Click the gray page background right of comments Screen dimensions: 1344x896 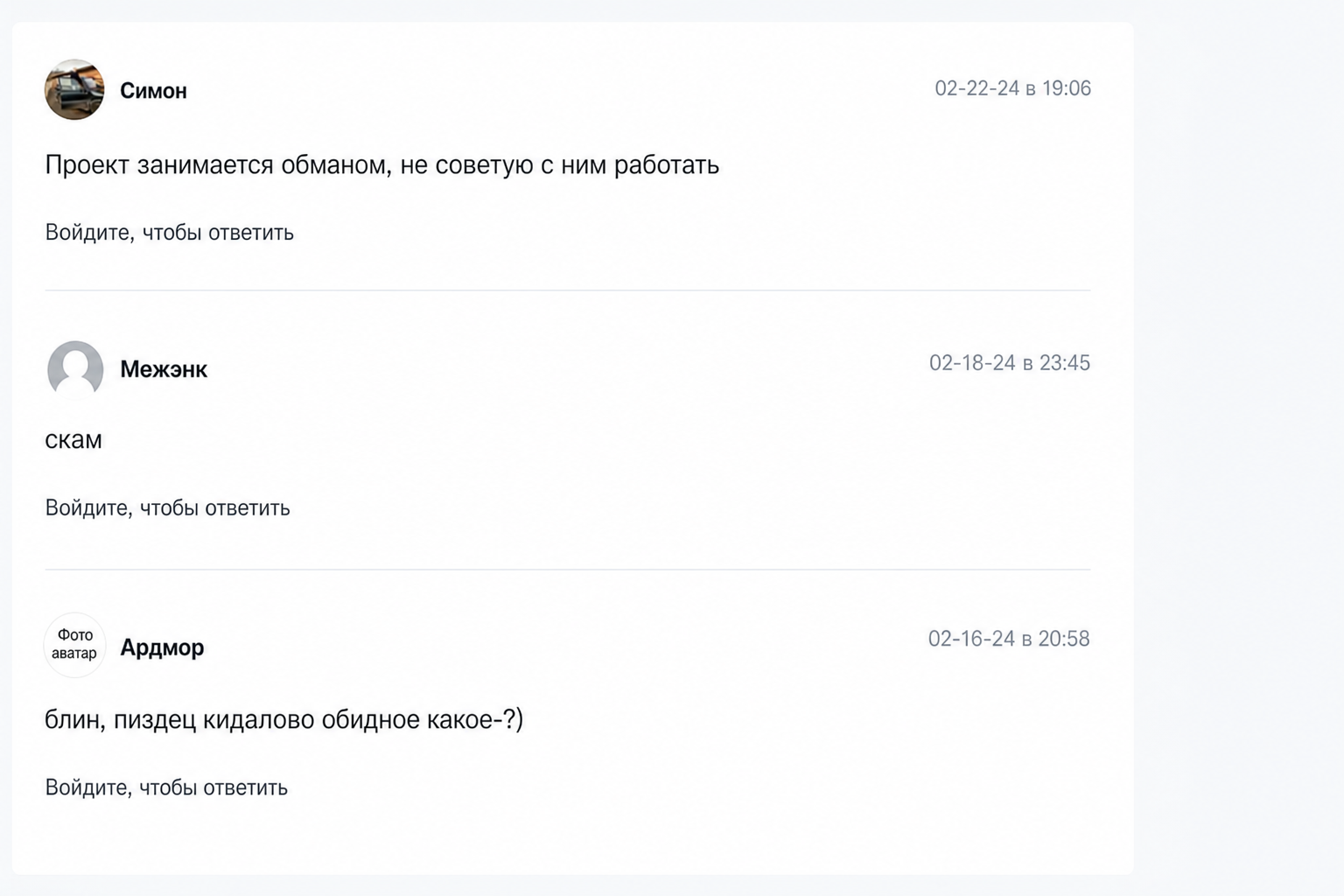[x=1238, y=448]
